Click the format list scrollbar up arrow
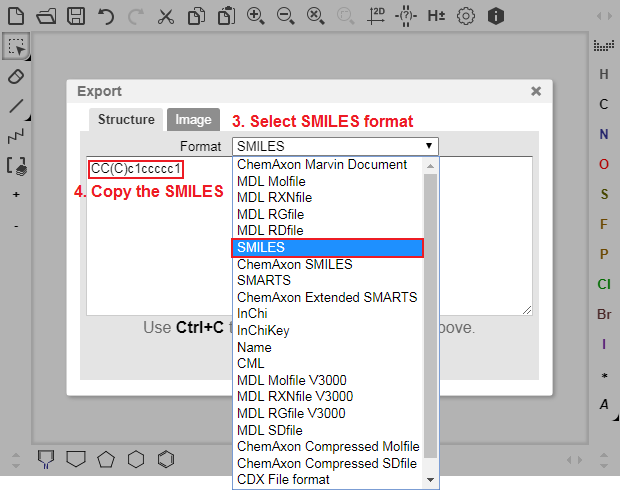620x490 pixels. [x=431, y=166]
